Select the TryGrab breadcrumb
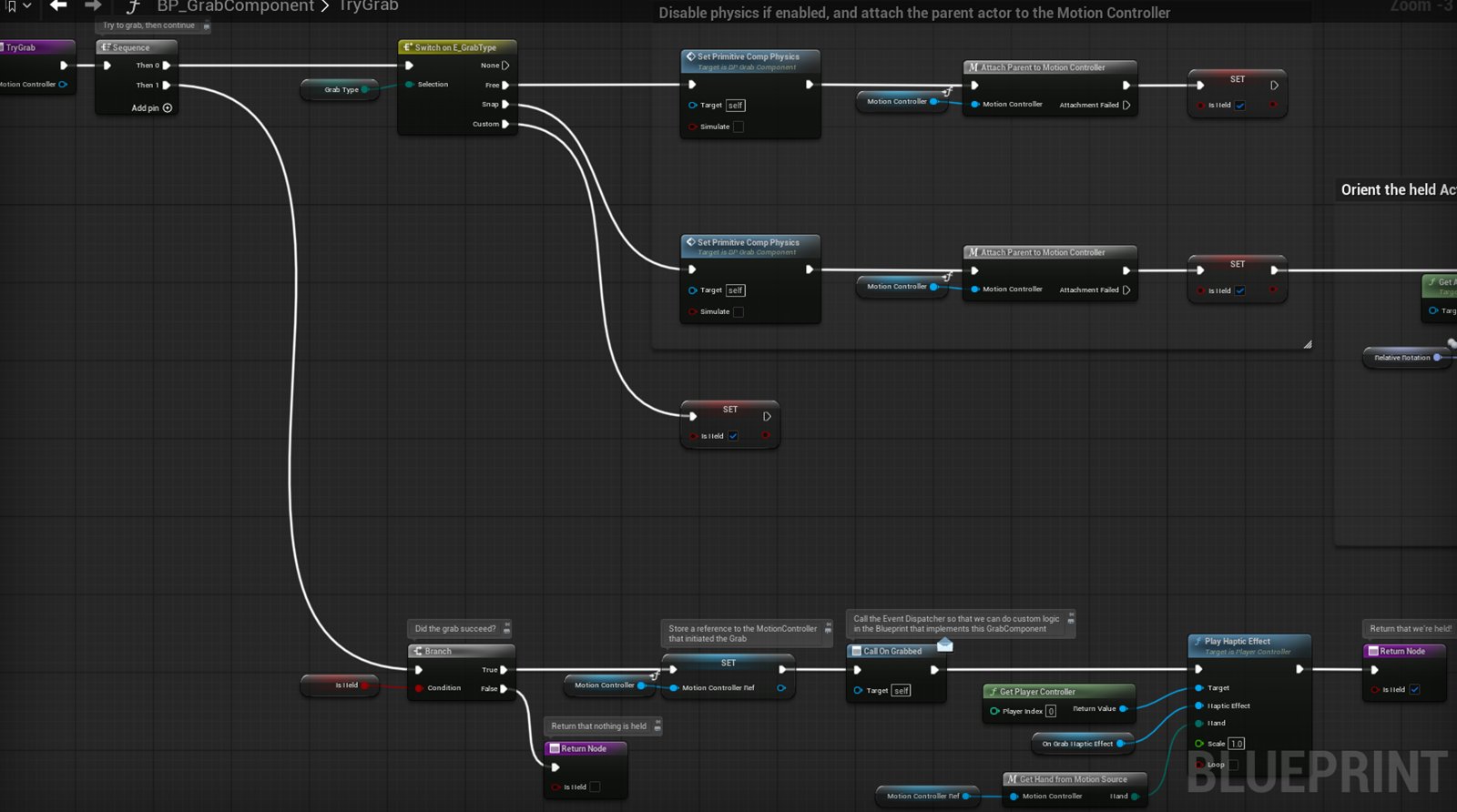This screenshot has width=1457, height=812. (x=369, y=6)
